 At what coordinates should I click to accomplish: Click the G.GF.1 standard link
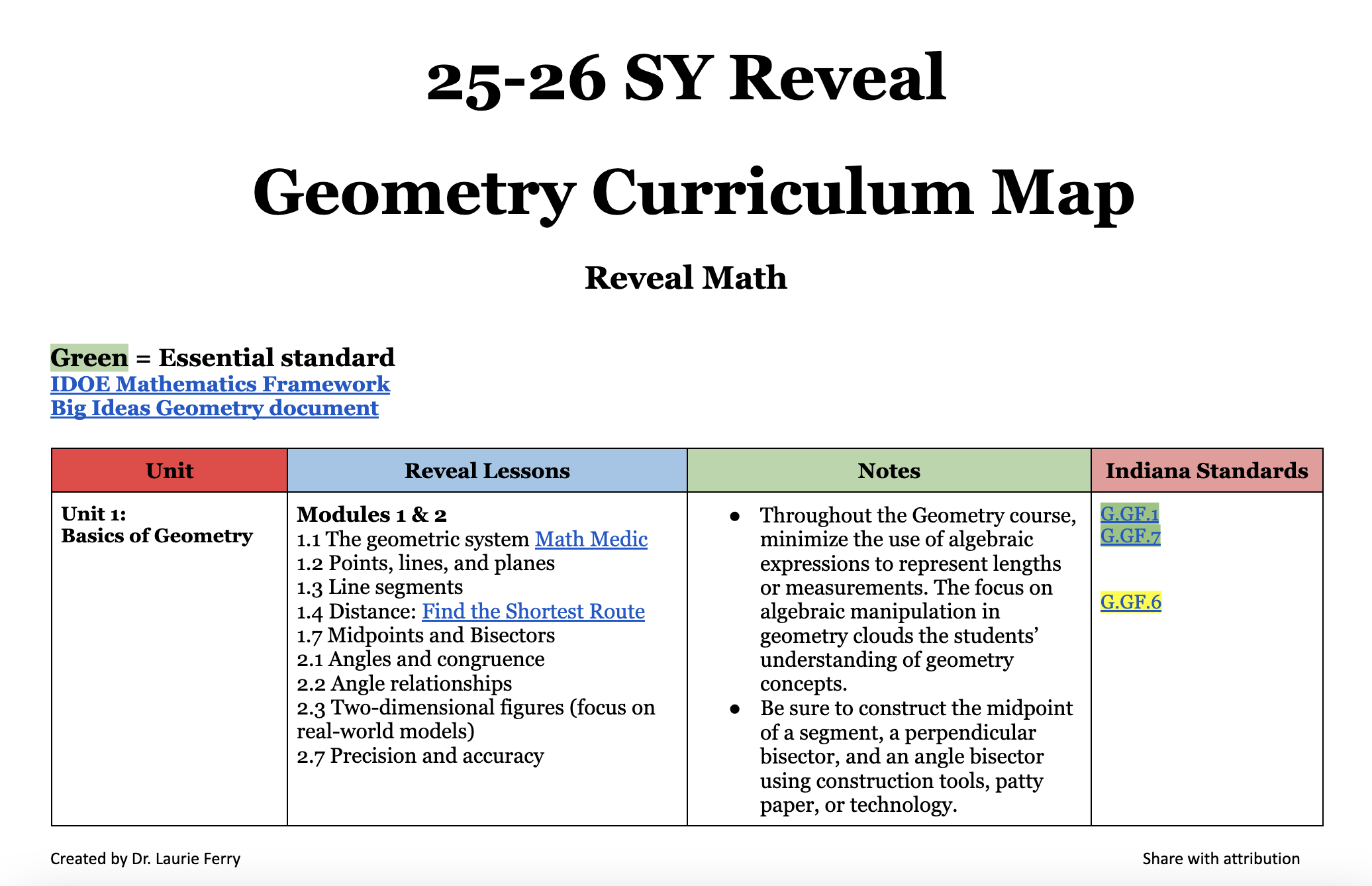pos(1130,514)
